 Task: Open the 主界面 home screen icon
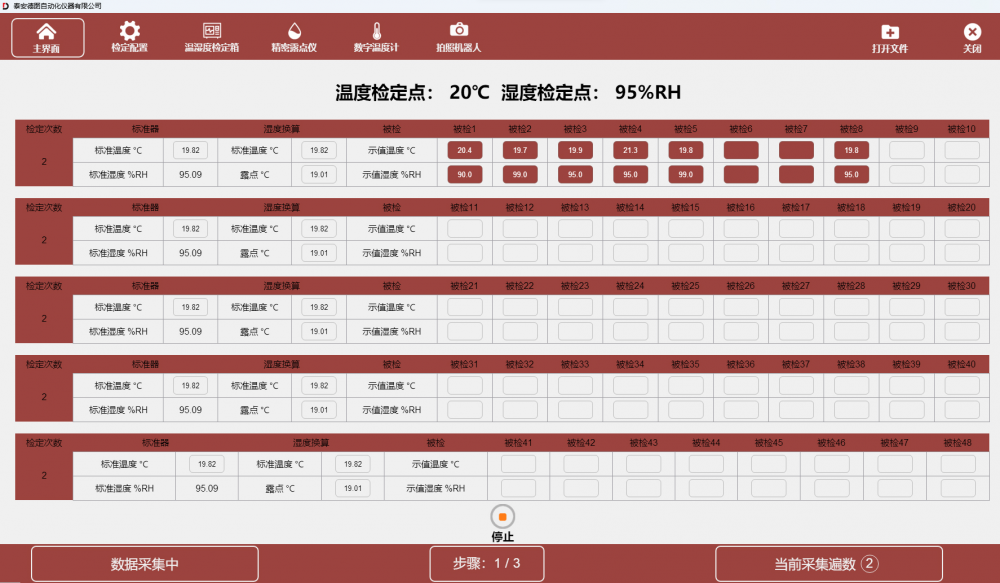(x=46, y=36)
